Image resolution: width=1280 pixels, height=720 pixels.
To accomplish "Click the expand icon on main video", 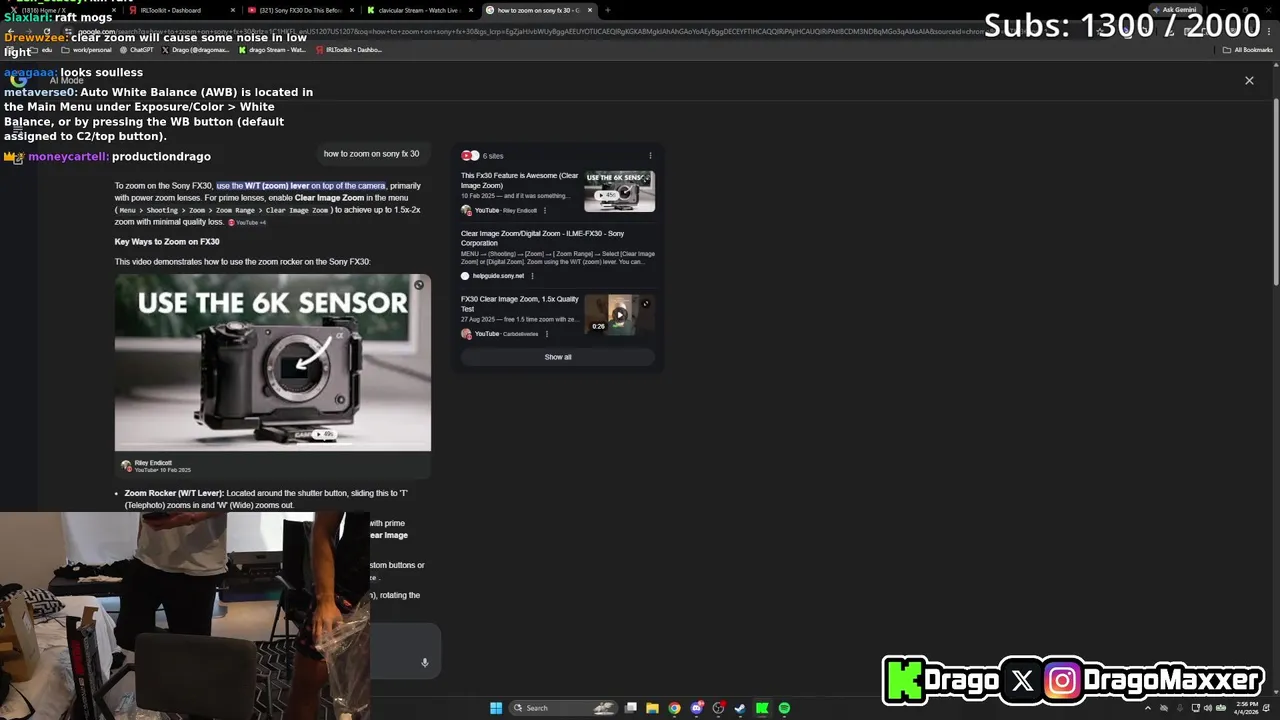I will tap(419, 286).
